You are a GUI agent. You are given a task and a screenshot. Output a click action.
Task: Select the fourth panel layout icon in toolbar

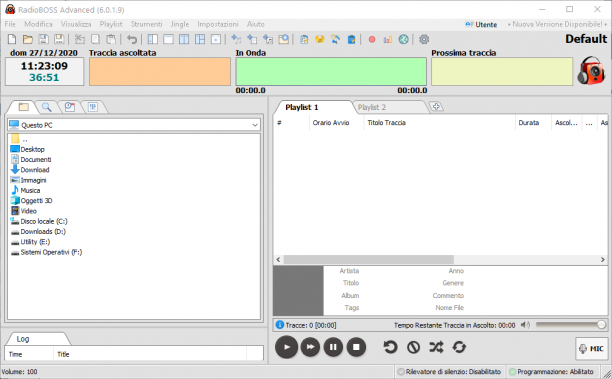click(200, 39)
